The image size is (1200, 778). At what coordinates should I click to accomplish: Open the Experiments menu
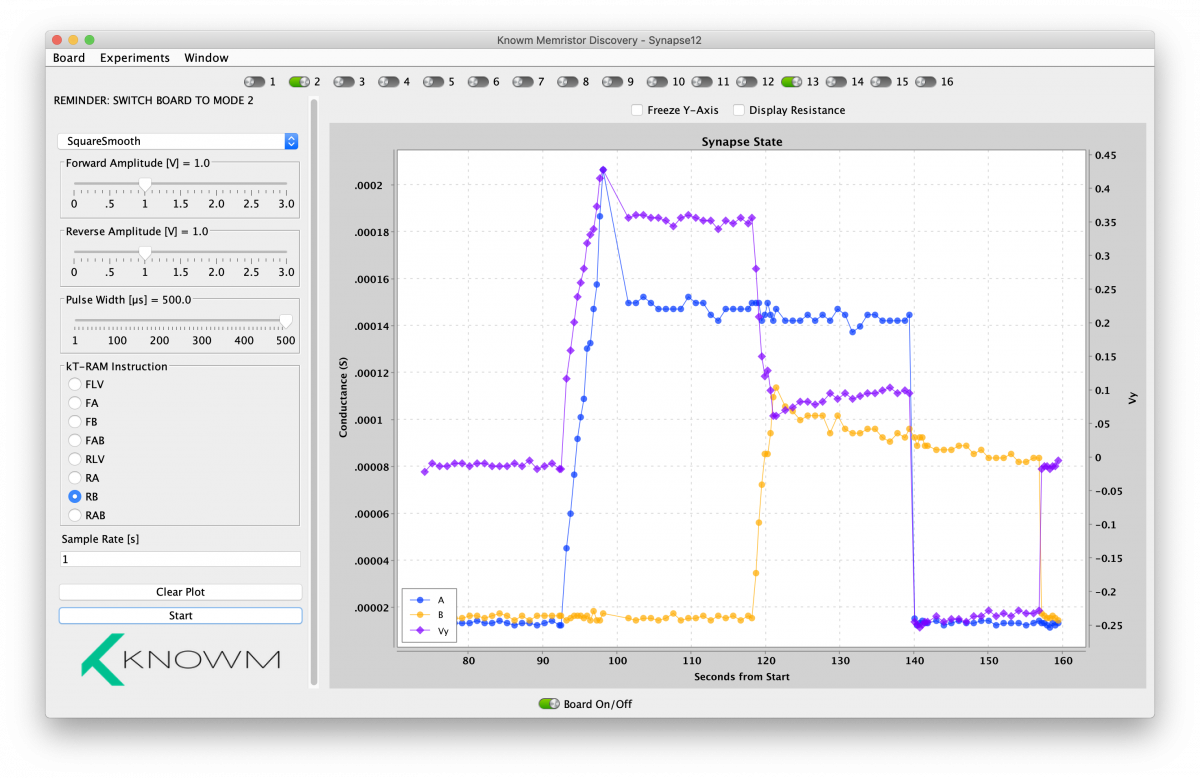(135, 58)
